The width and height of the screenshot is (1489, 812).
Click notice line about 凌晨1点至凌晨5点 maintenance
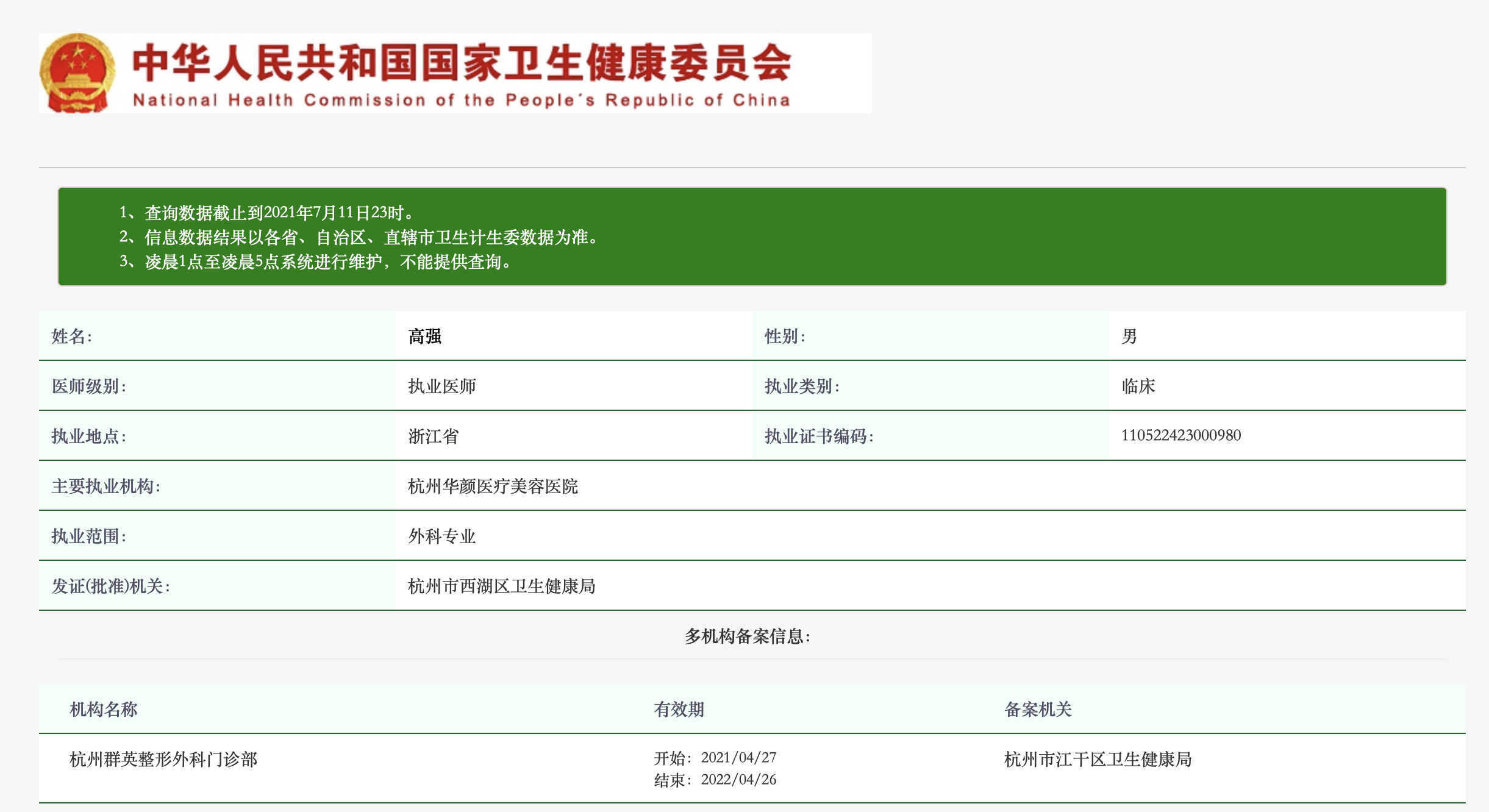[316, 262]
